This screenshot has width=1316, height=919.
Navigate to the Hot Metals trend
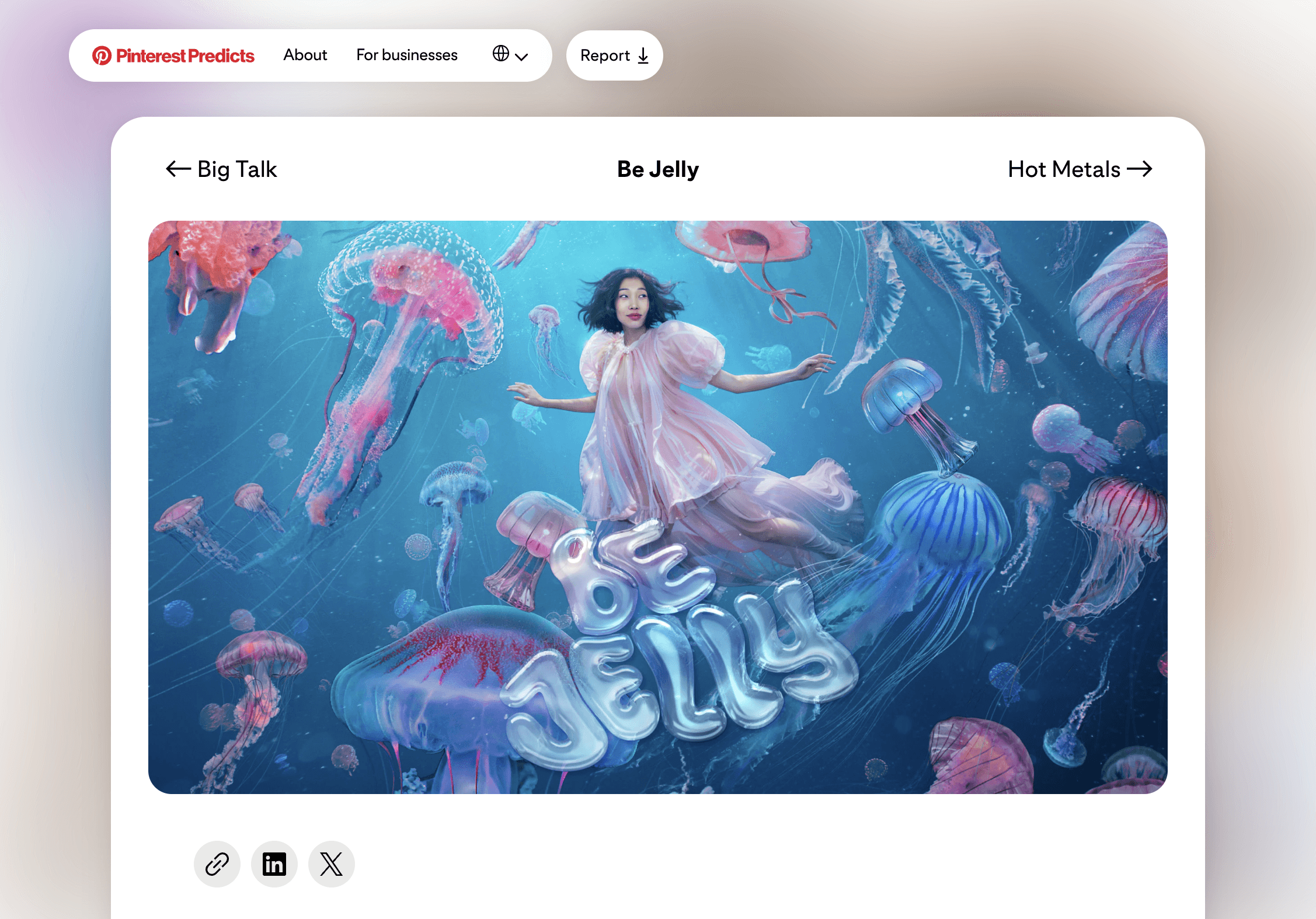(x=1064, y=169)
